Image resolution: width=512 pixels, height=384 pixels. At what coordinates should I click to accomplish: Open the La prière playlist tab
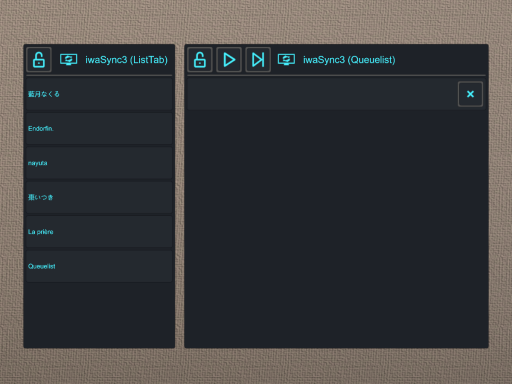pos(99,232)
